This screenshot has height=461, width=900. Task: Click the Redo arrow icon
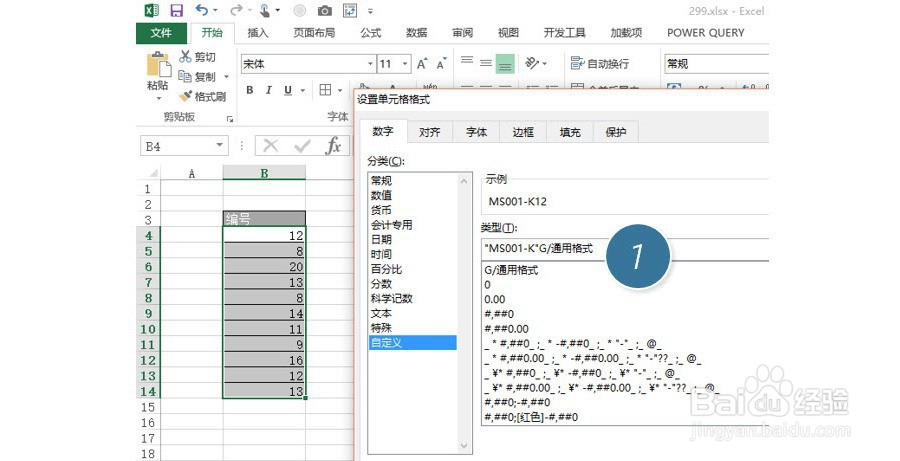click(x=236, y=10)
